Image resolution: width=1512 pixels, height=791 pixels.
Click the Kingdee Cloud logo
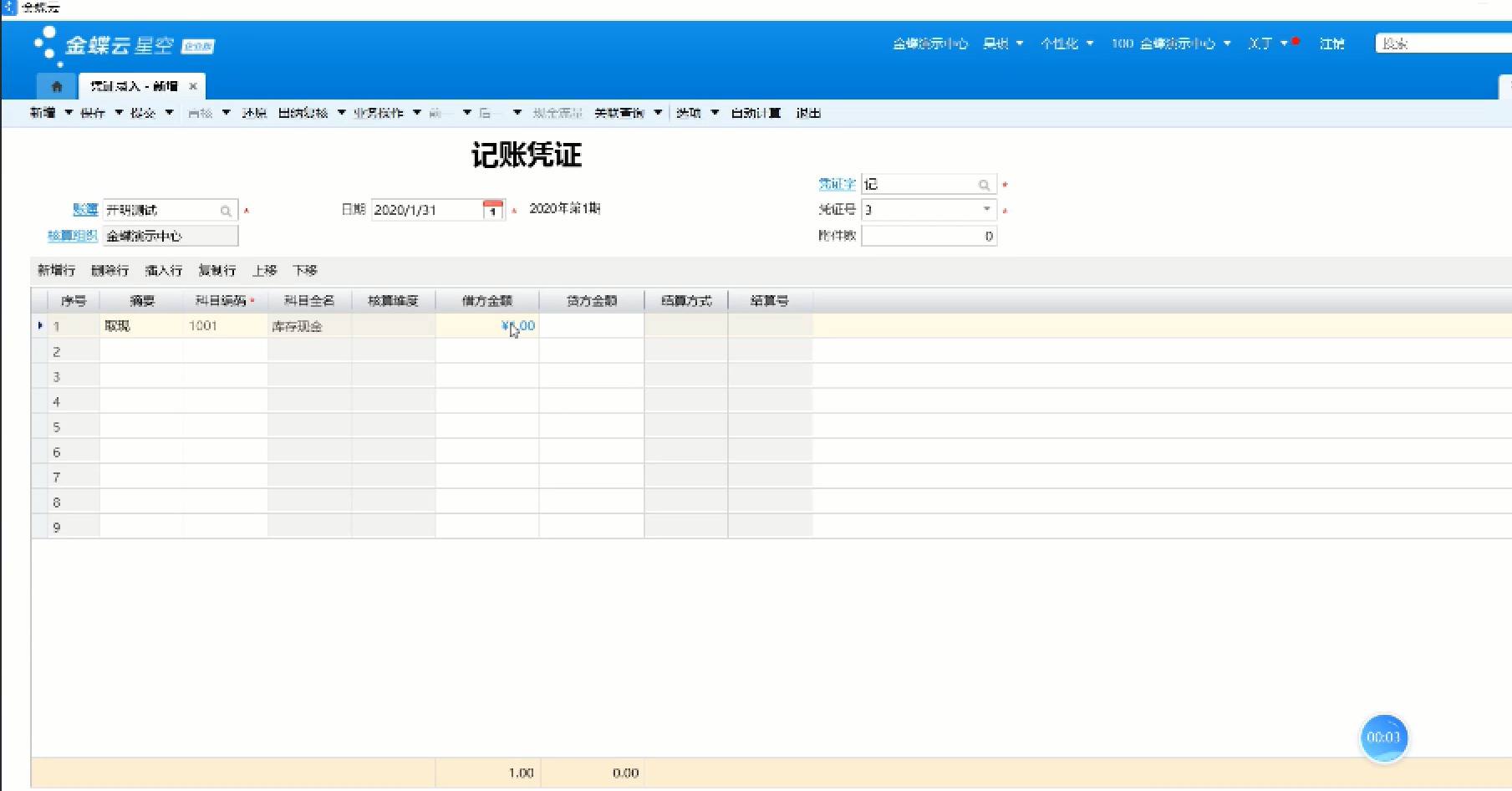(x=123, y=45)
